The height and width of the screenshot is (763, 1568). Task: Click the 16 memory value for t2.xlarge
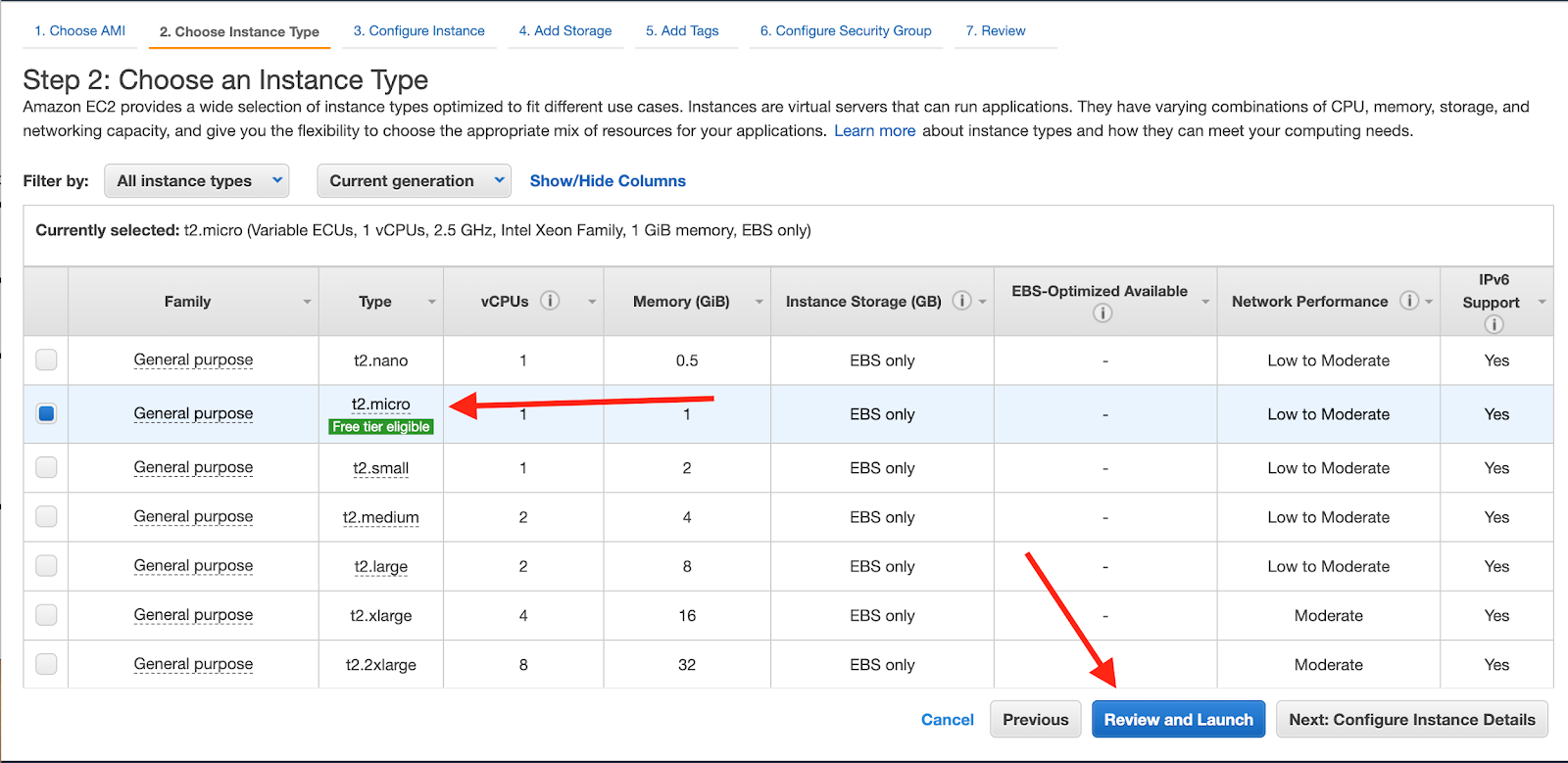687,615
